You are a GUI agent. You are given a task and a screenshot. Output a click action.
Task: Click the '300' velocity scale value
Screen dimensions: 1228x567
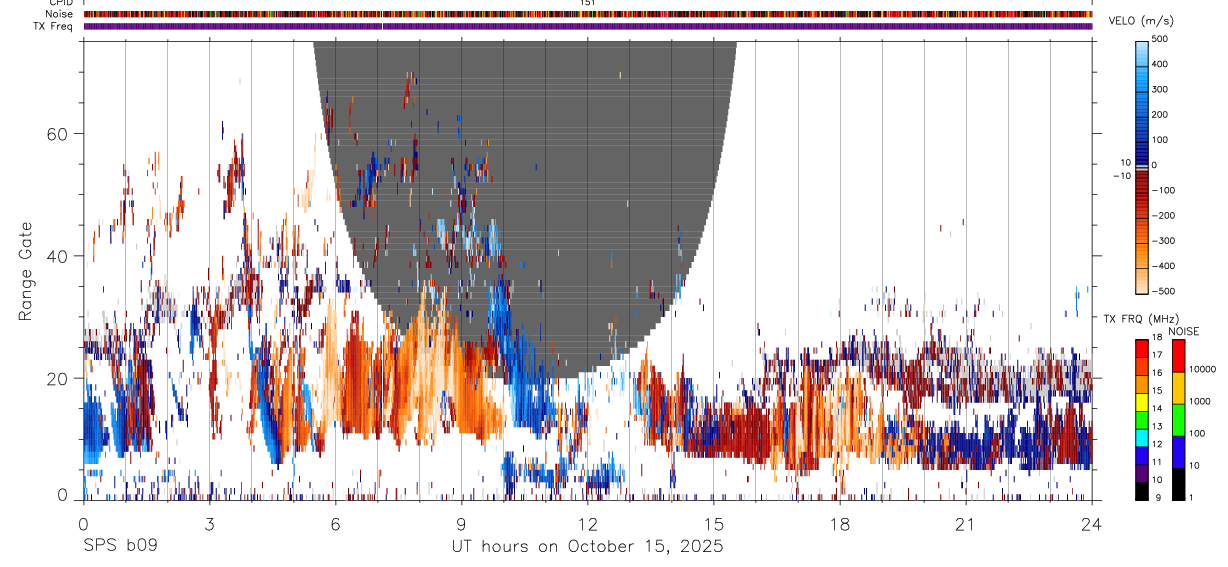pyautogui.click(x=1162, y=89)
